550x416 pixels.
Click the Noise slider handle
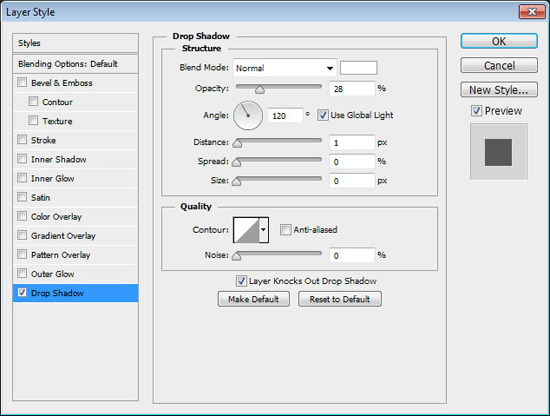tap(237, 256)
